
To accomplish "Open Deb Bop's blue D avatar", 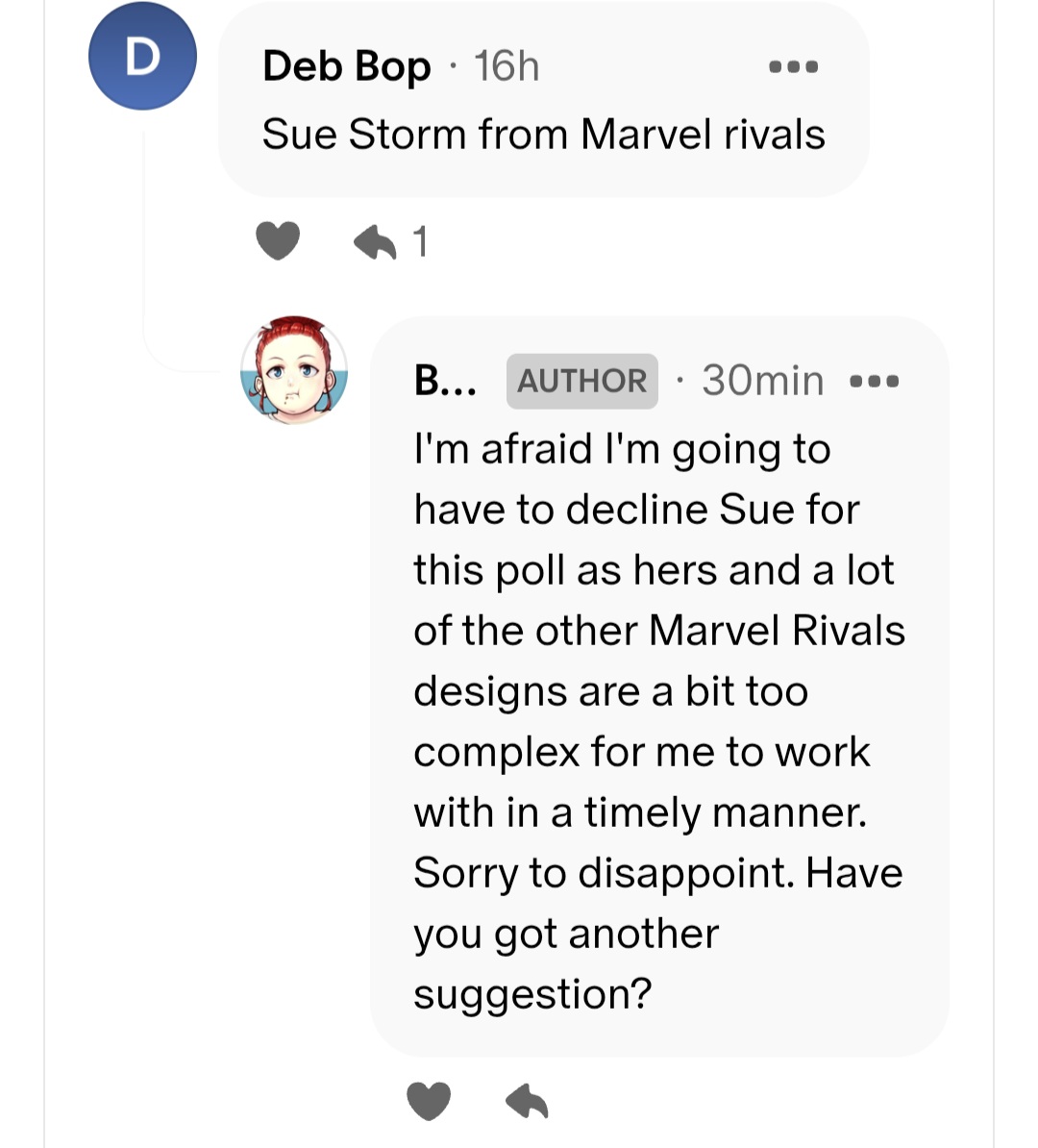I will pos(142,56).
